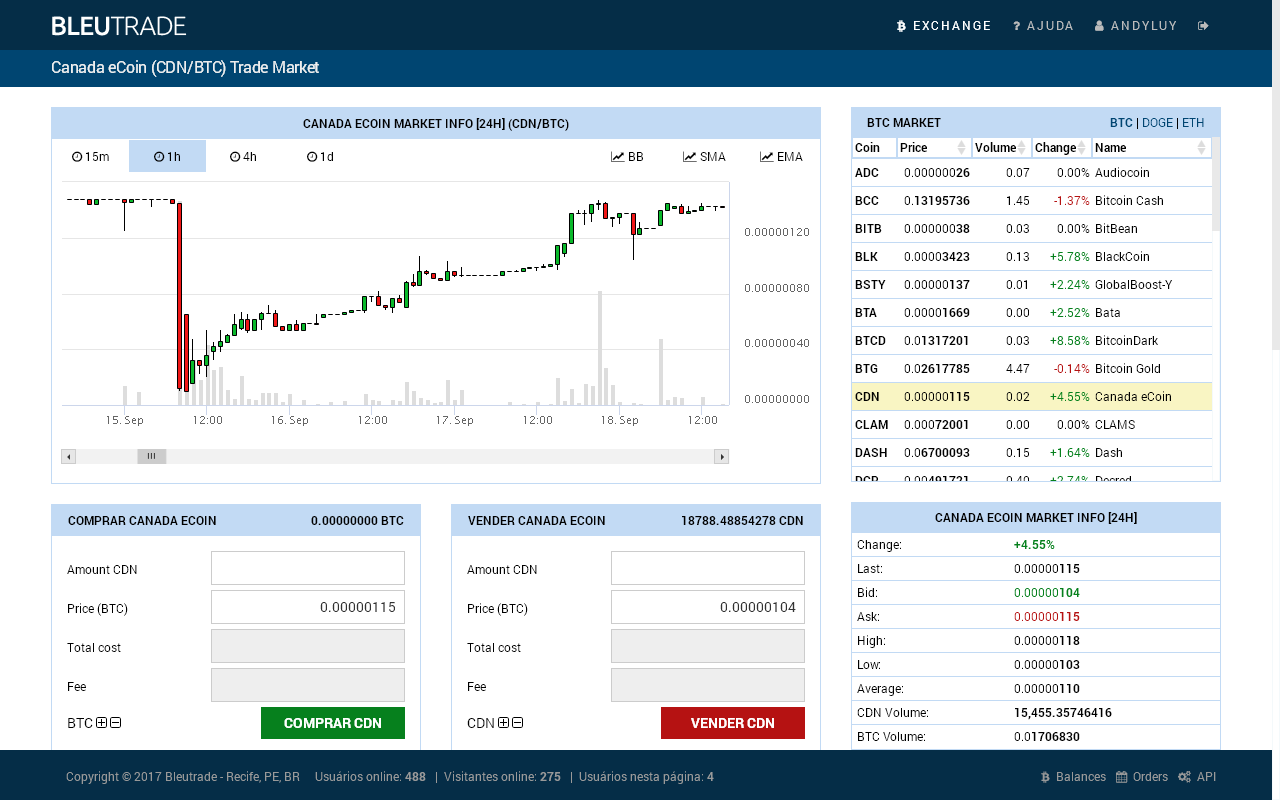Select the BCC Bitcoin Cash row
Screen dimensions: 1280x800
pos(1032,201)
